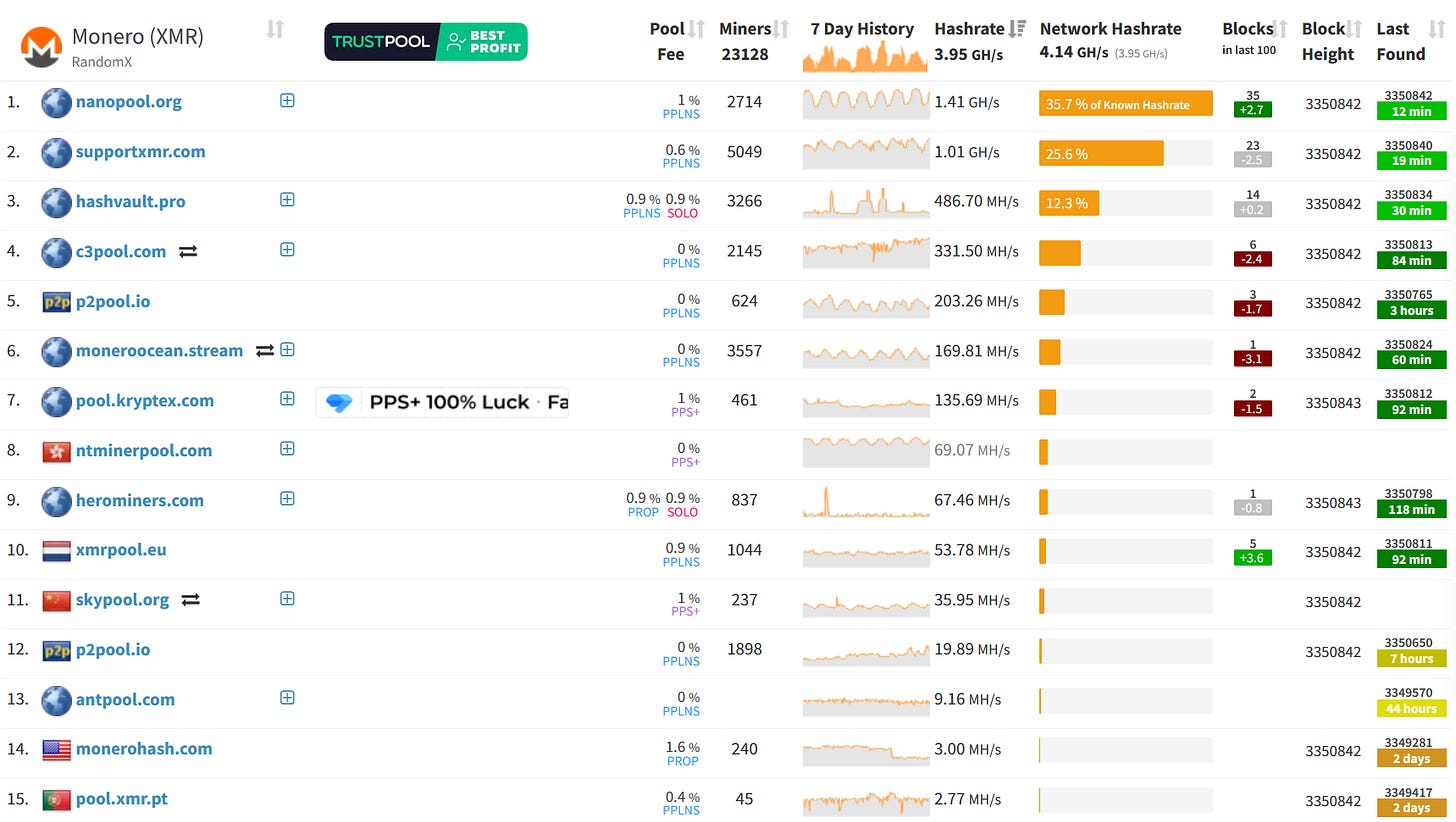The image size is (1456, 822).
Task: Open the supportxmr.com pool link
Action: coord(141,151)
